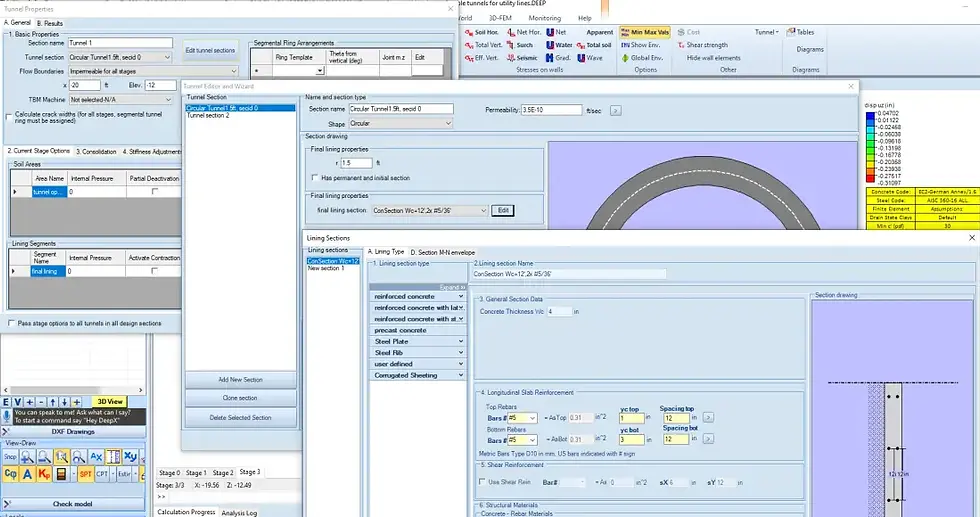Click Add New Section button

coord(240,379)
